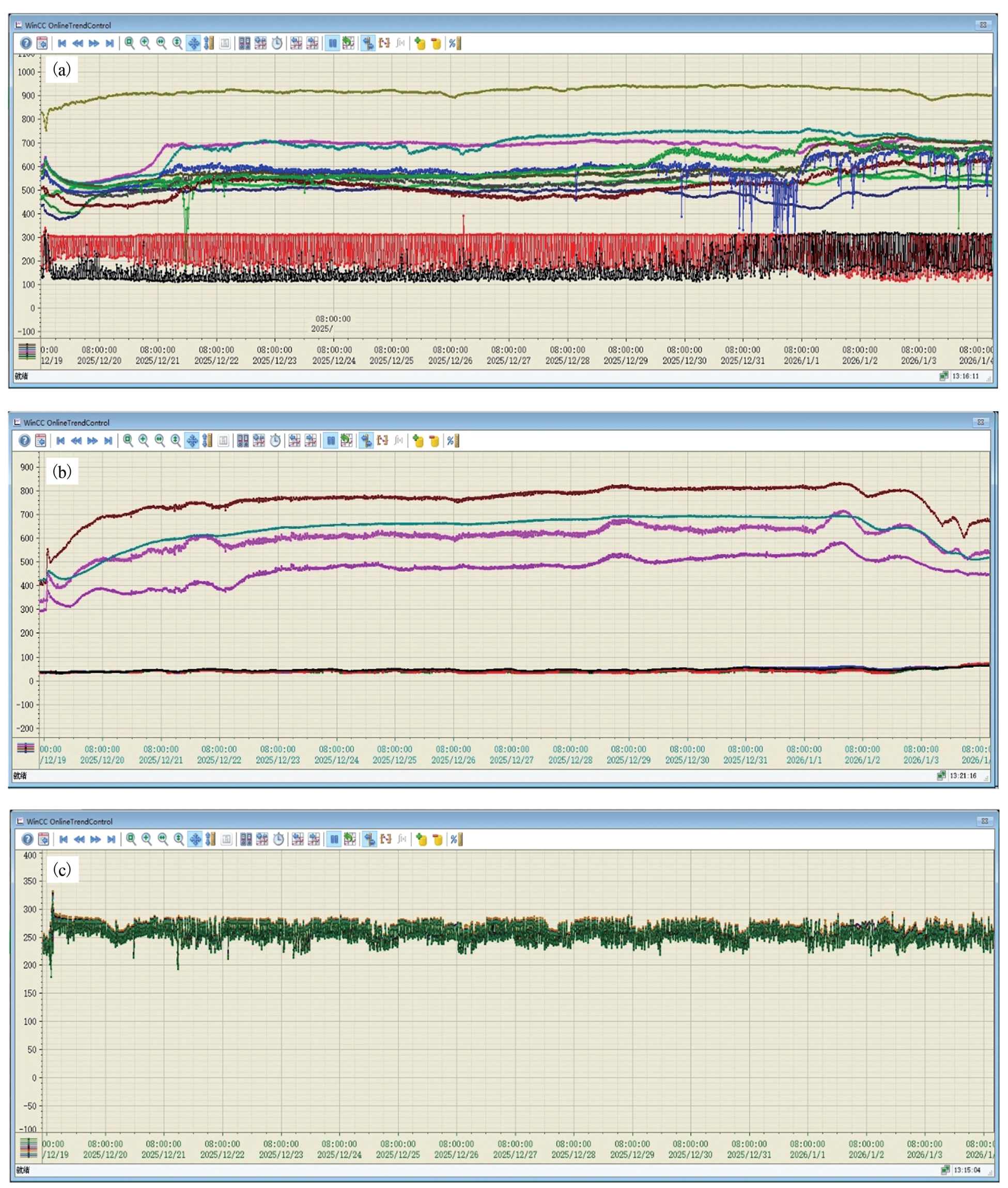Screen dimensions: 1008x1188
Task: Go to next data record, top window
Action: (x=94, y=43)
